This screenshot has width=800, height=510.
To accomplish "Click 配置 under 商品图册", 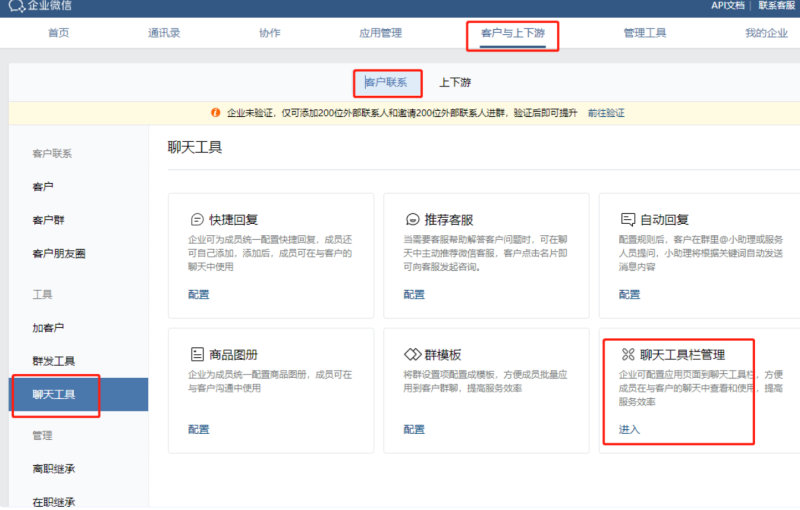I will (198, 429).
